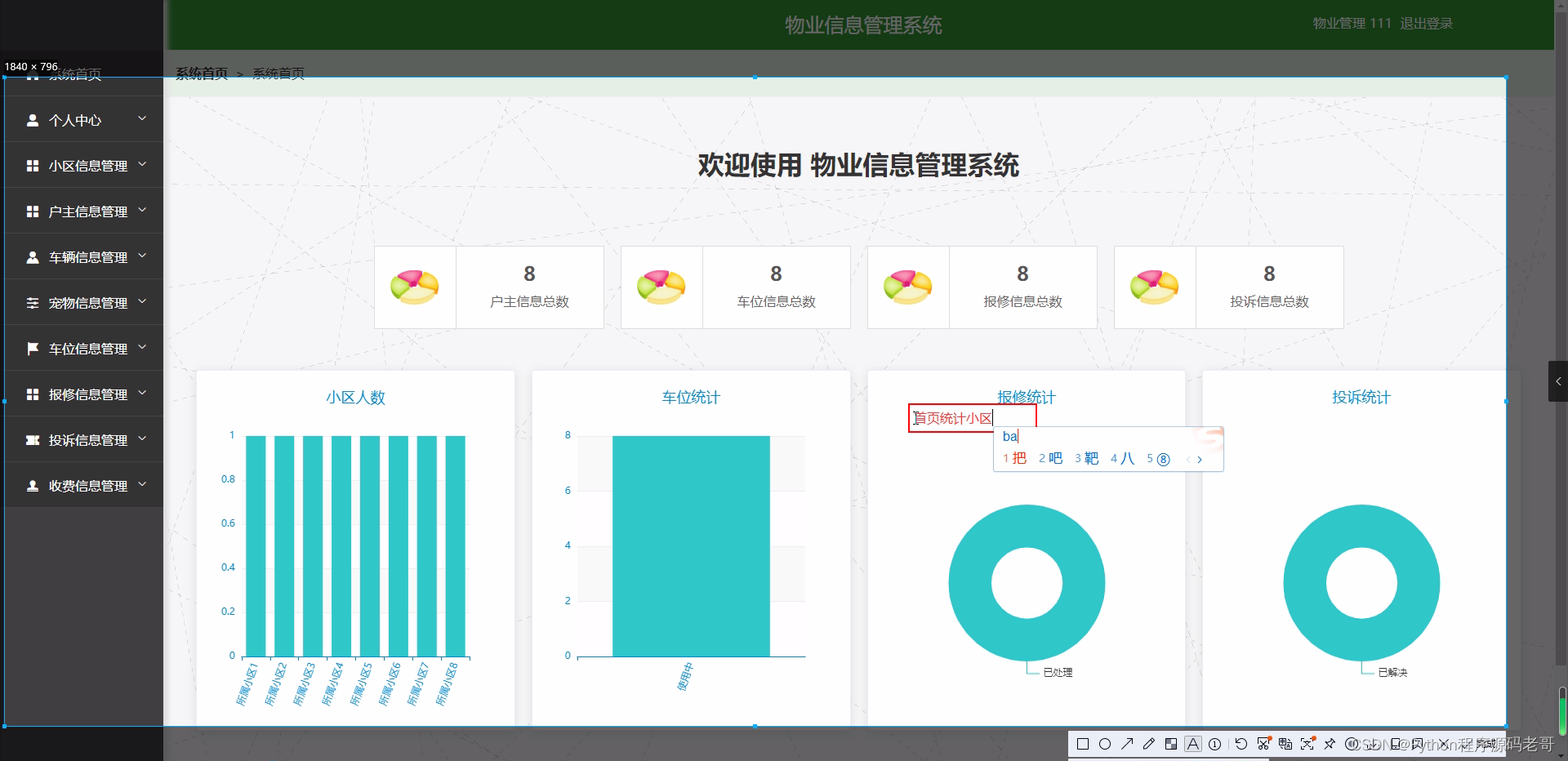Click the 宠物信息管理 sliders icon
Viewport: 1568px width, 761px height.
coord(33,303)
